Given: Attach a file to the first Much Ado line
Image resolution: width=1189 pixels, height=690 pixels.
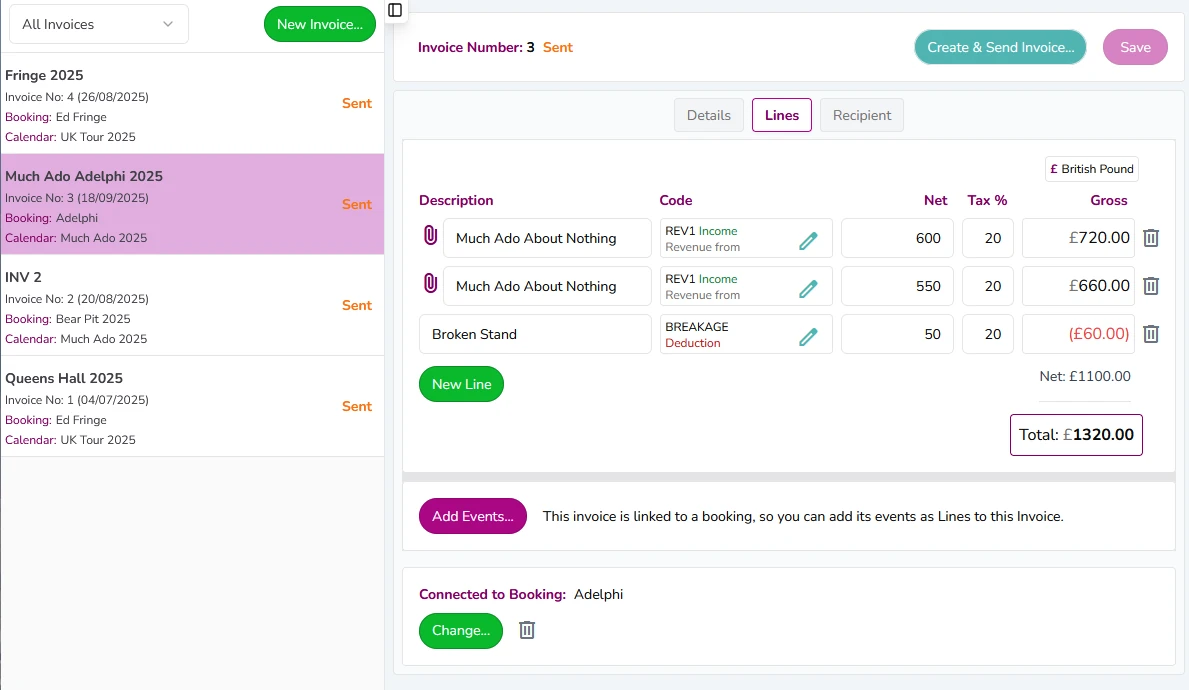Looking at the screenshot, I should click(x=430, y=238).
